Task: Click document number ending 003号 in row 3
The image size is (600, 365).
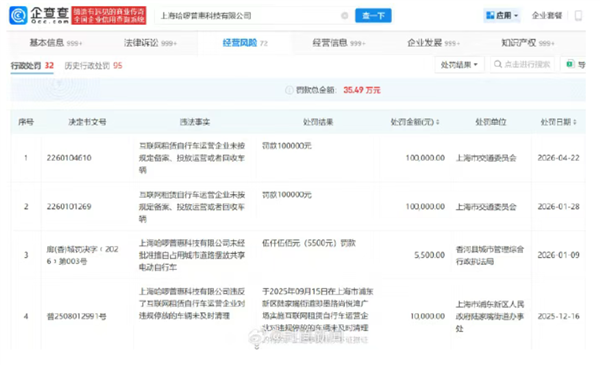Action: (x=83, y=255)
